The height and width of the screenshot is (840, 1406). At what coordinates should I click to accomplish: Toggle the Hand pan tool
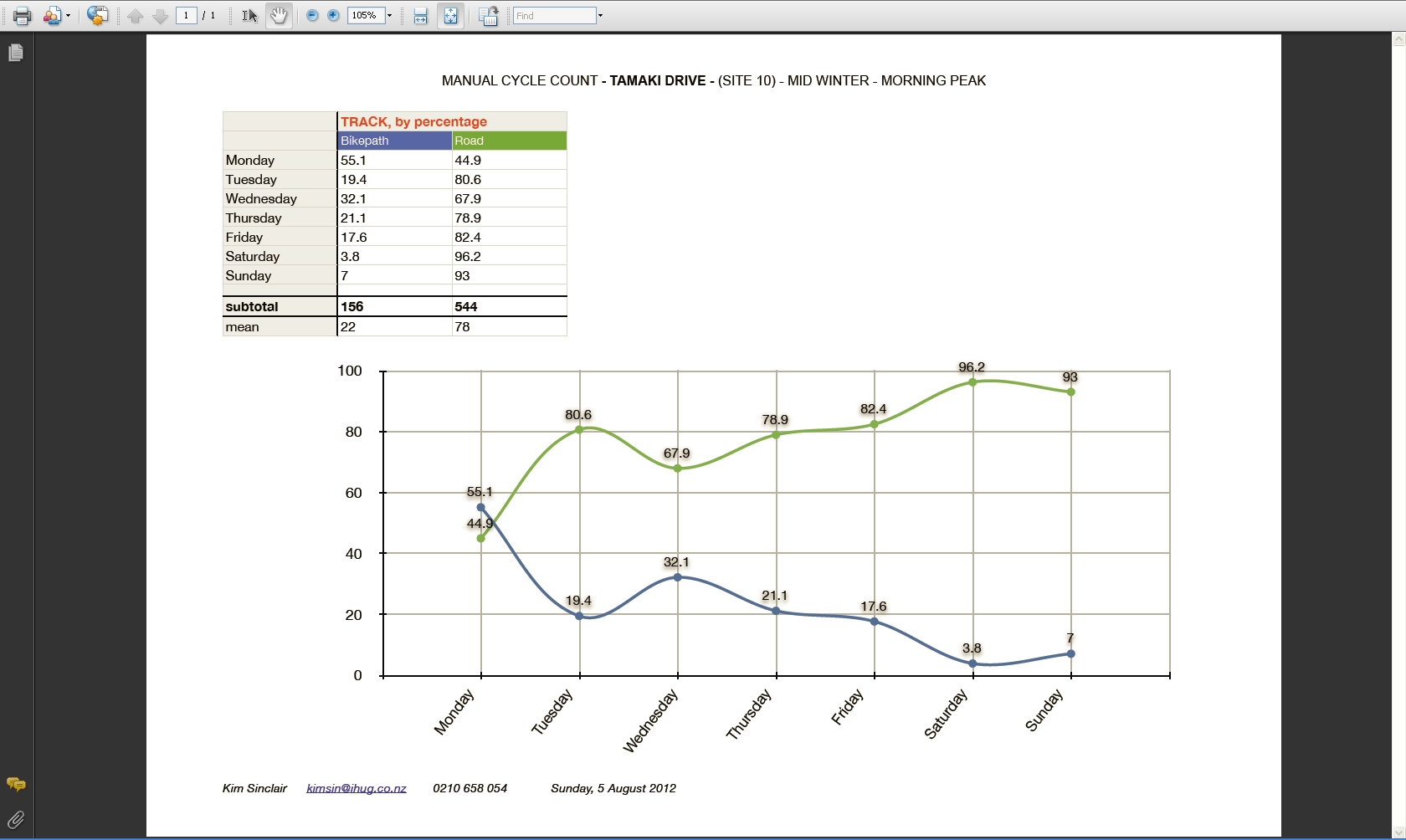pos(279,16)
